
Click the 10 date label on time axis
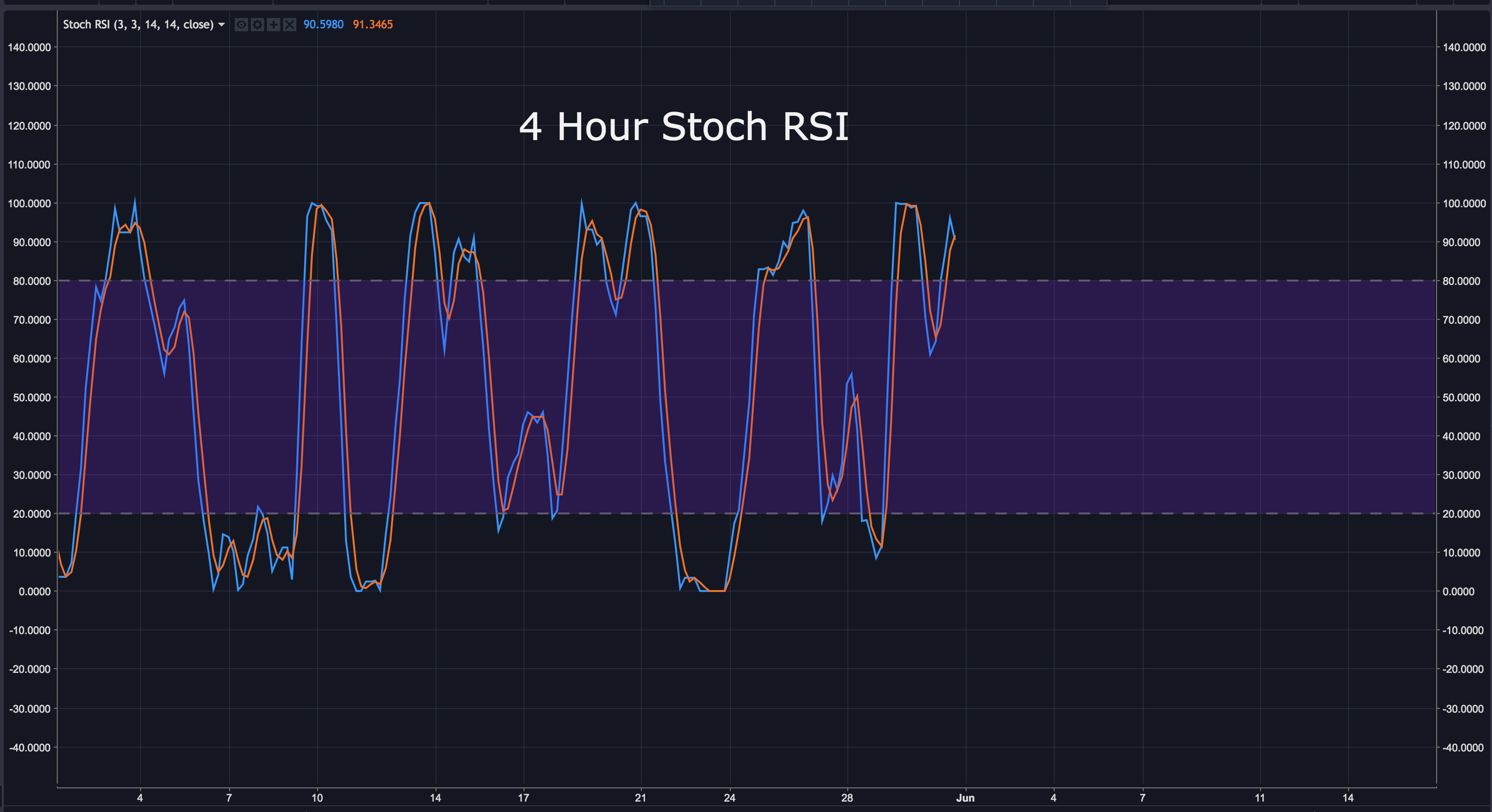[317, 797]
